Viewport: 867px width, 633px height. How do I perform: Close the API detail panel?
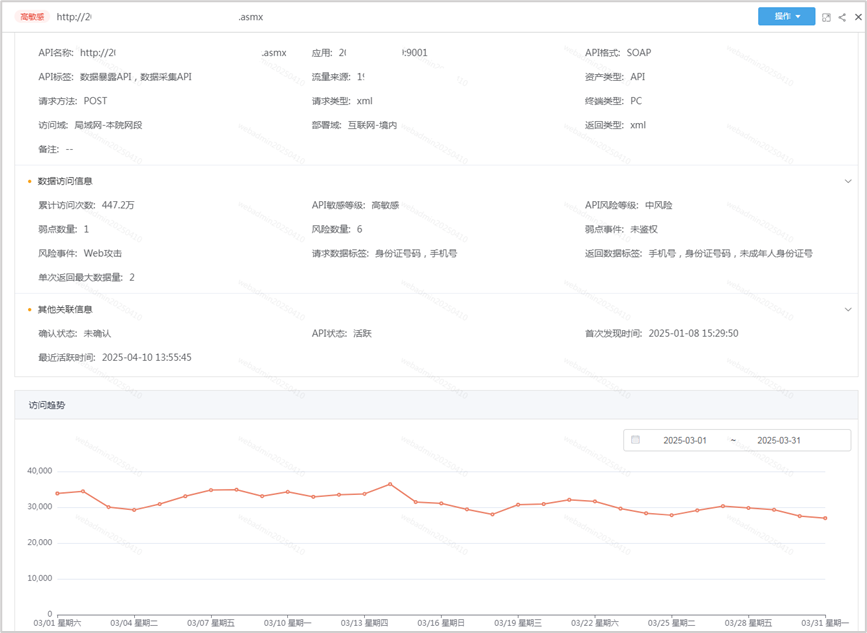tap(857, 17)
